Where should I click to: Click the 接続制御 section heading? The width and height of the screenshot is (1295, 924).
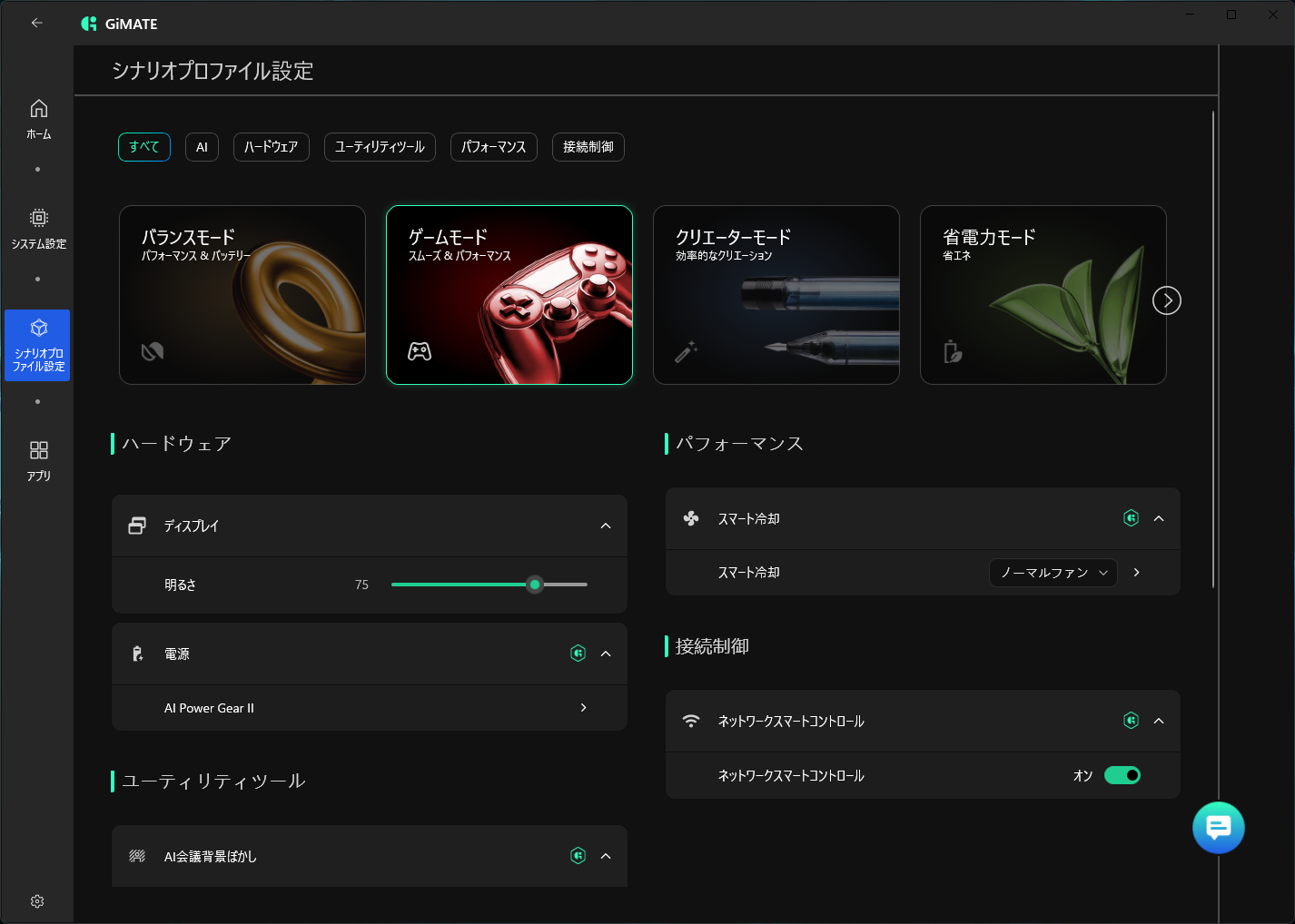pos(712,646)
